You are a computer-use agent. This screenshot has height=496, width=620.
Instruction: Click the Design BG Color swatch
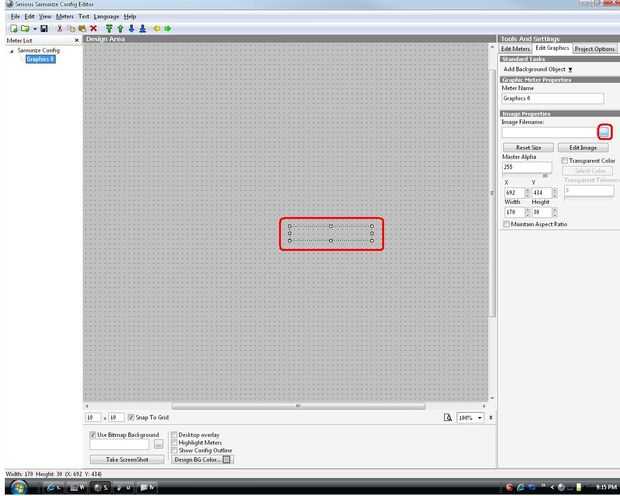click(227, 460)
